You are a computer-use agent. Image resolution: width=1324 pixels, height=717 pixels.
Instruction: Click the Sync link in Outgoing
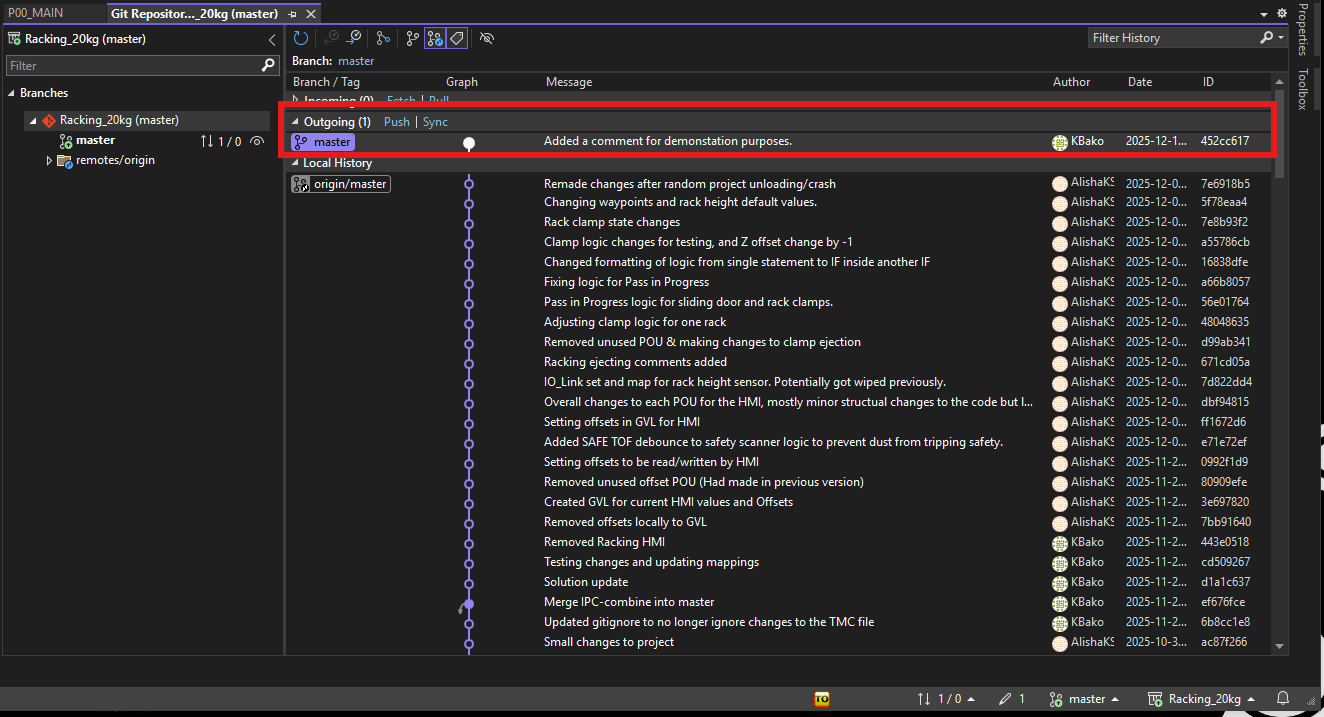435,122
